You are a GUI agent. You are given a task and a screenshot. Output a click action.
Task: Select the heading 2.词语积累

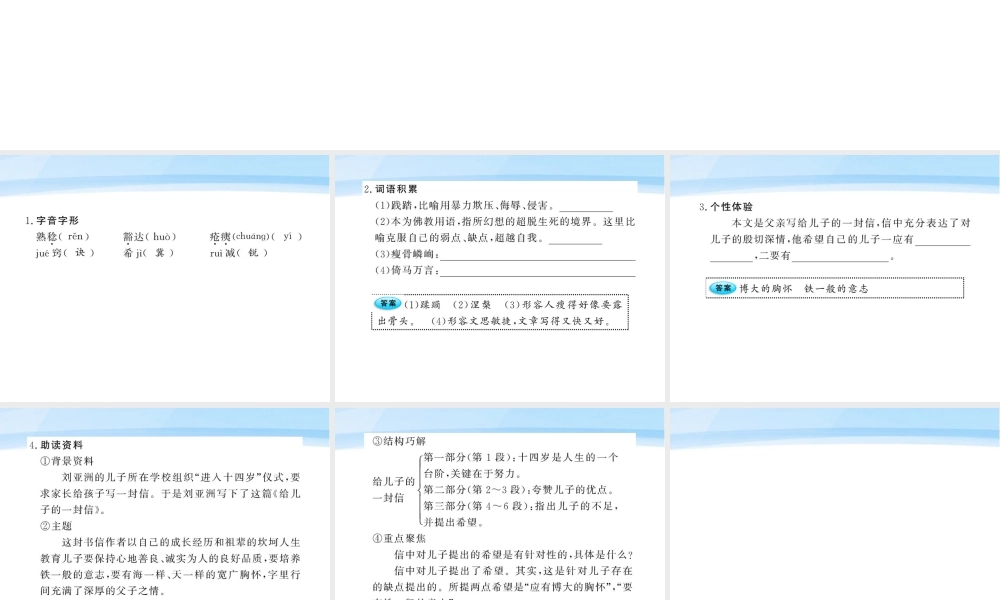(x=391, y=189)
